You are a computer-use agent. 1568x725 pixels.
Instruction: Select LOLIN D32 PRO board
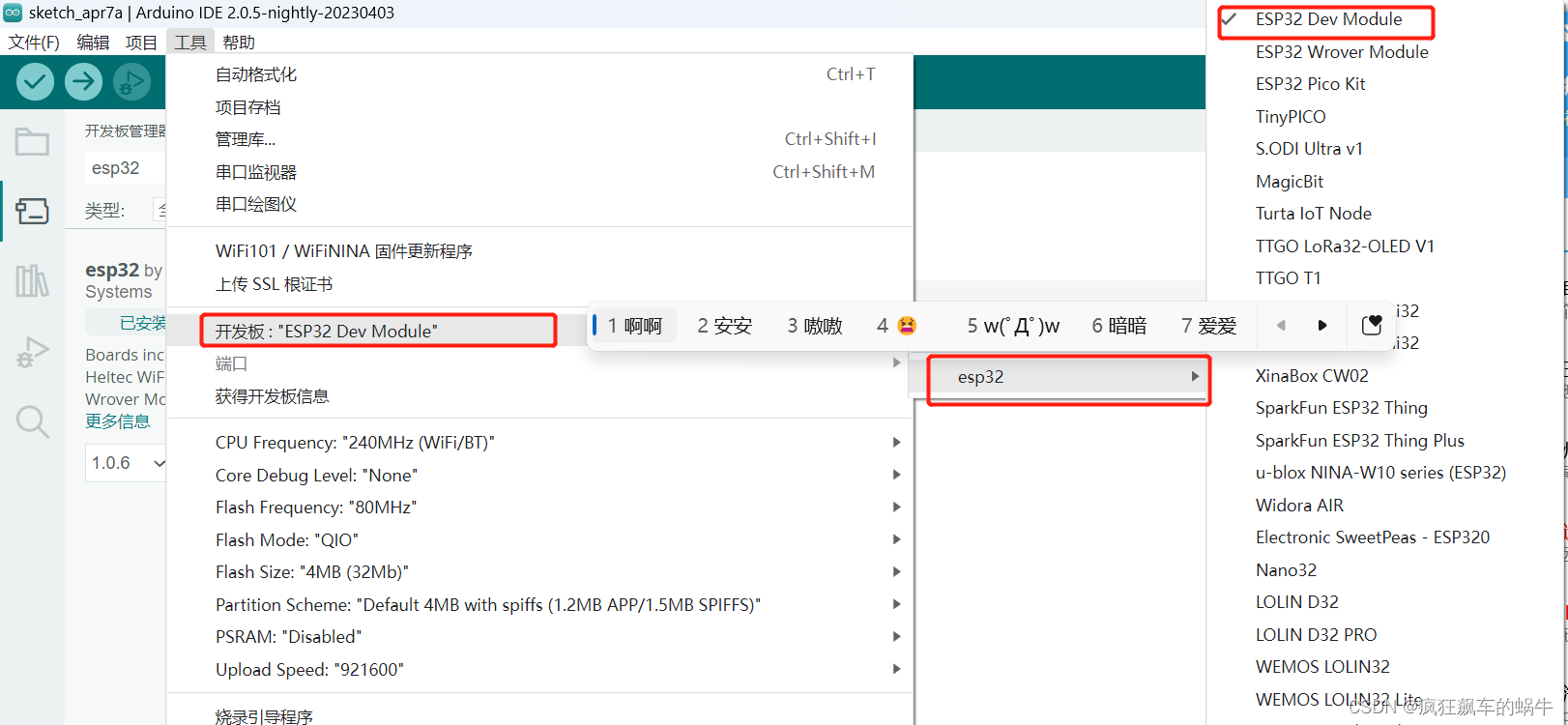point(1316,635)
